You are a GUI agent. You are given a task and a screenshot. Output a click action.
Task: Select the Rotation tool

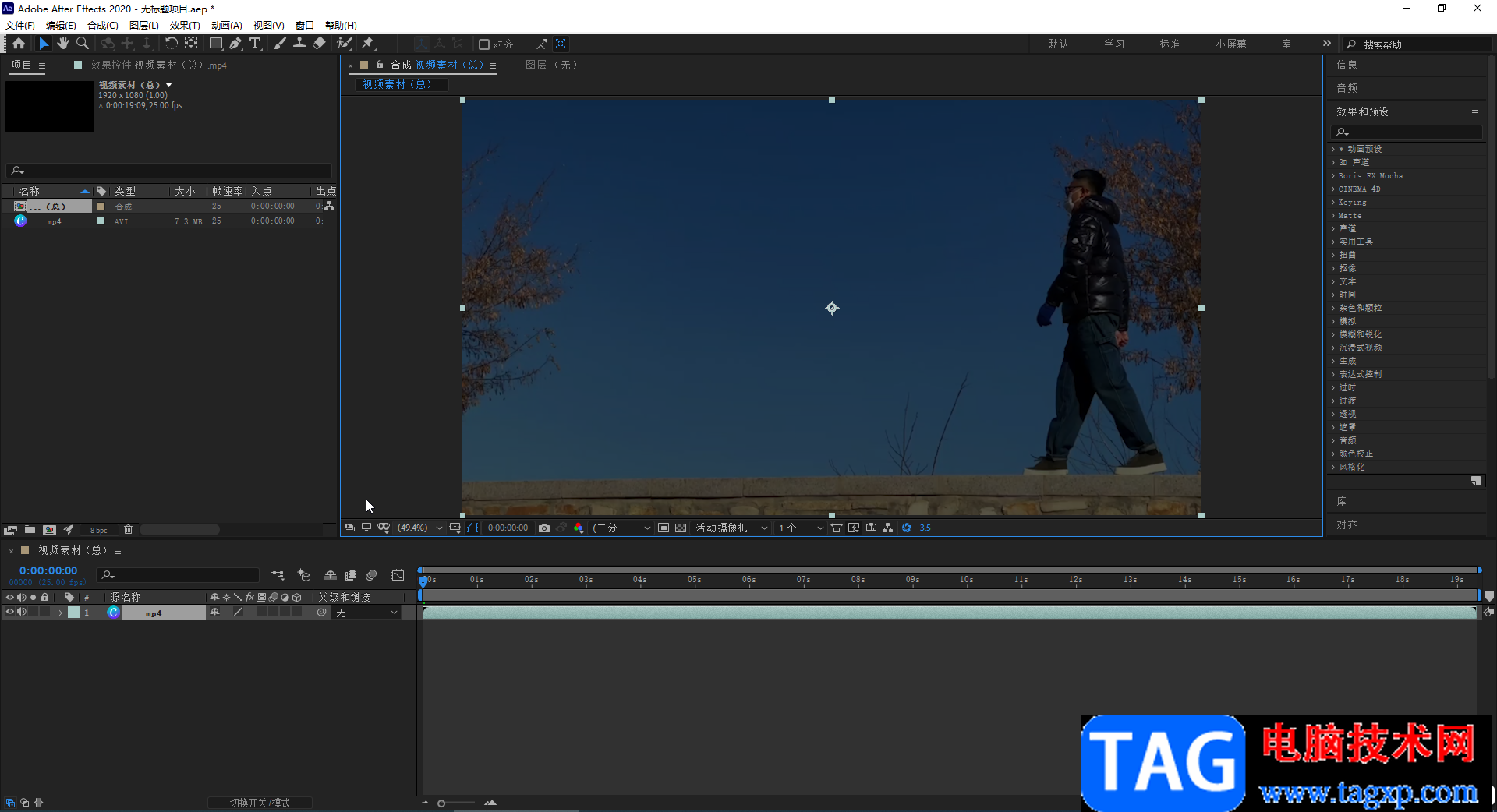[171, 44]
